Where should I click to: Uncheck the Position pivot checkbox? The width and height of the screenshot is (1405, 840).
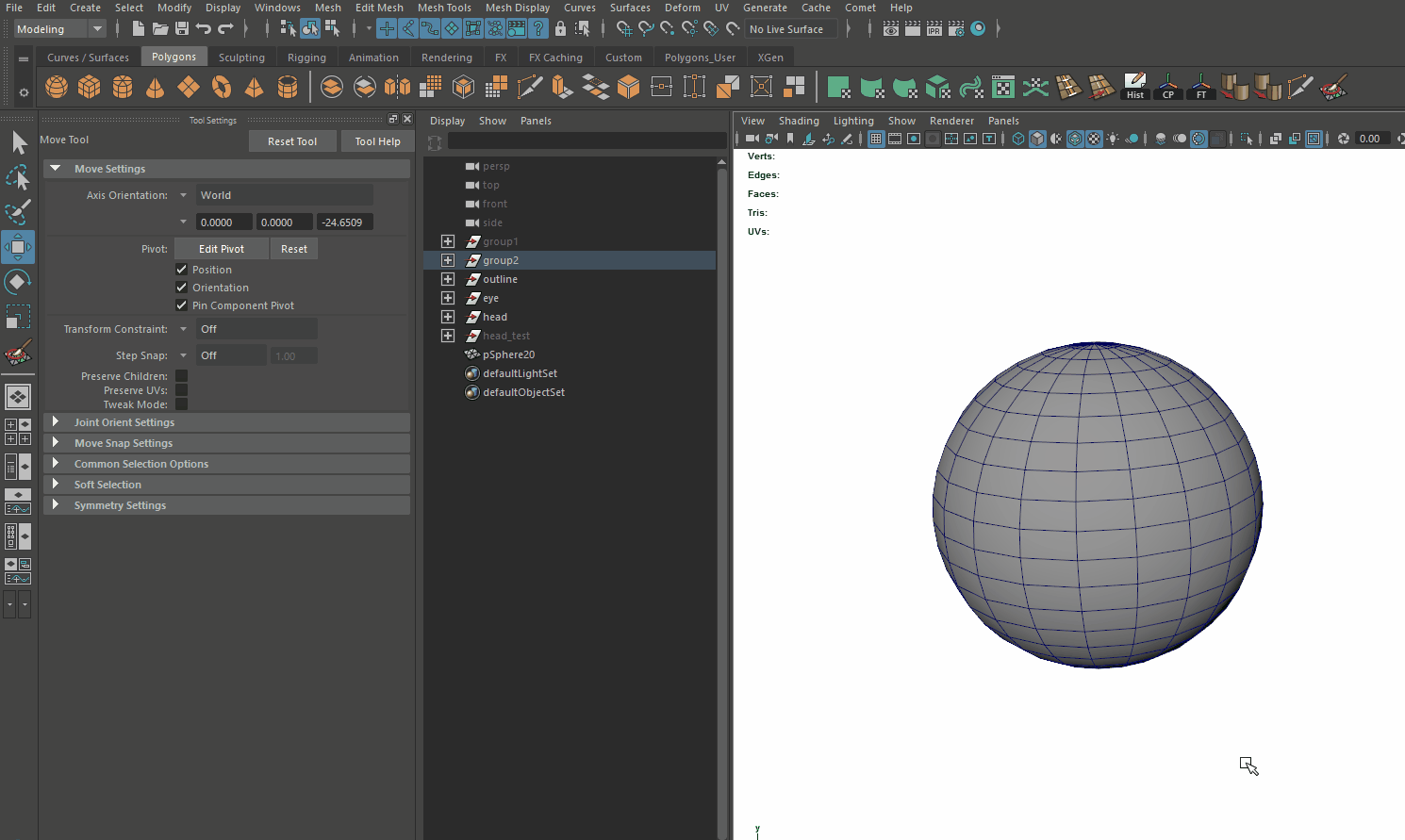[x=181, y=270]
